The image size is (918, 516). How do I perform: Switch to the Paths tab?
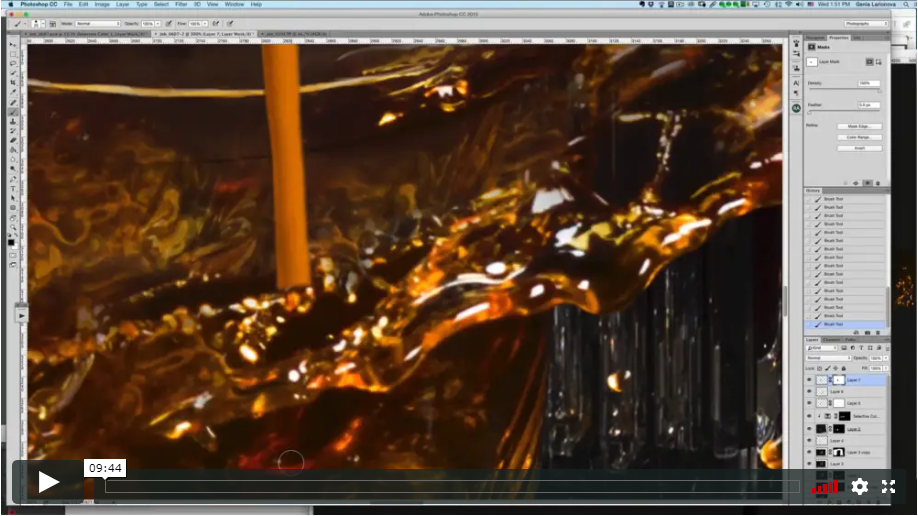point(850,340)
